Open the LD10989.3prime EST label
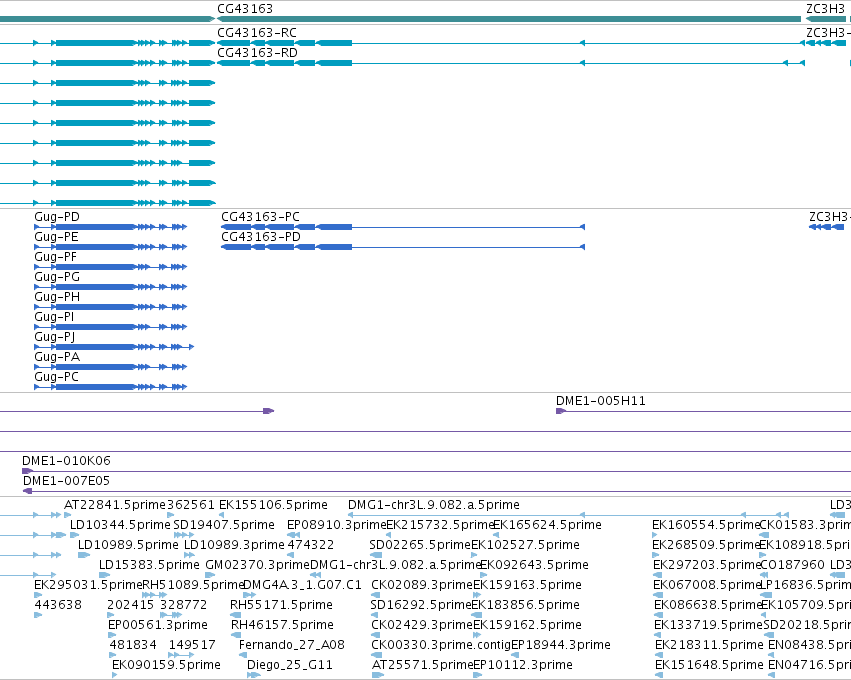The width and height of the screenshot is (851, 680). 234,545
